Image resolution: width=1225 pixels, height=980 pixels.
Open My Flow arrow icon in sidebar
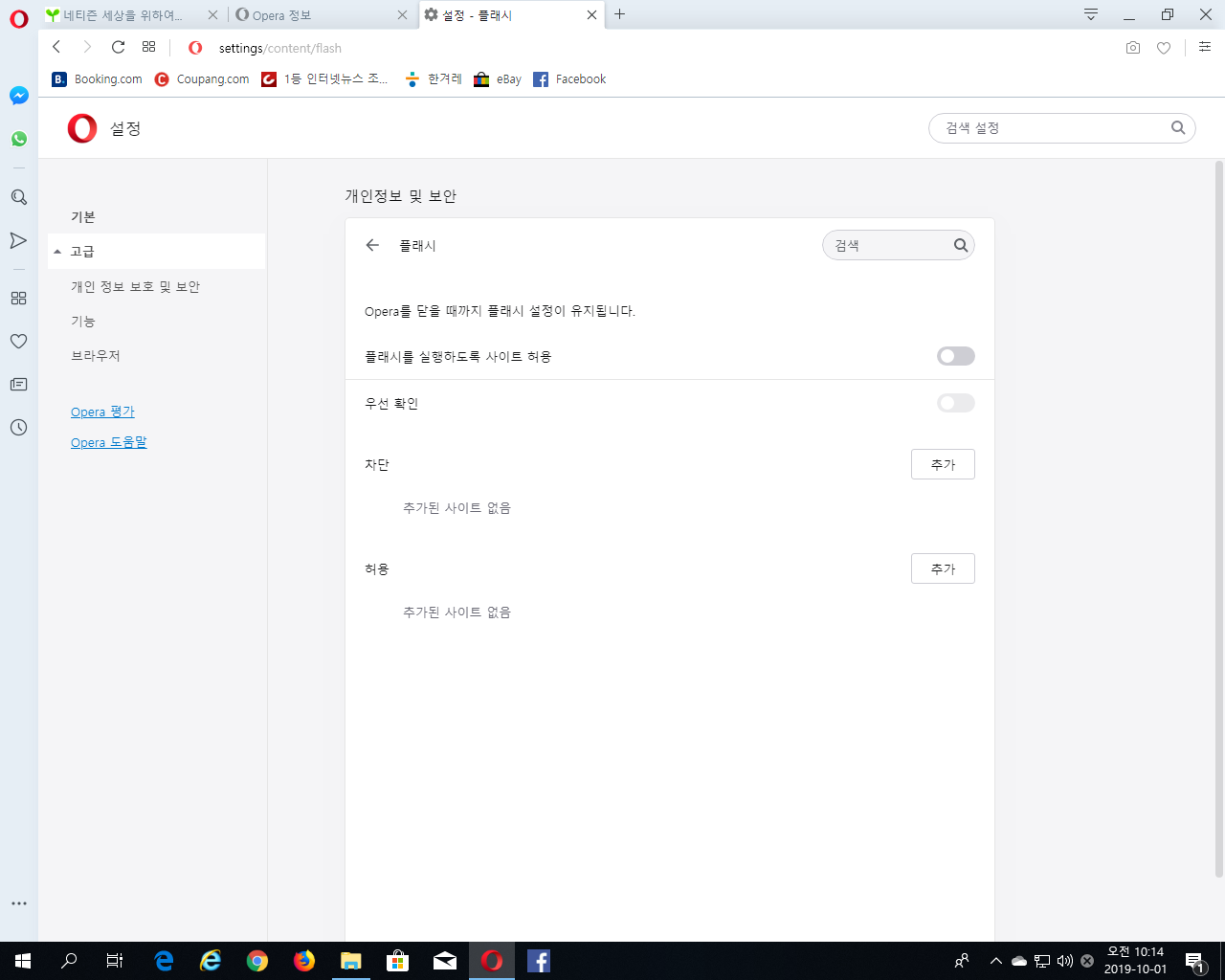(19, 240)
